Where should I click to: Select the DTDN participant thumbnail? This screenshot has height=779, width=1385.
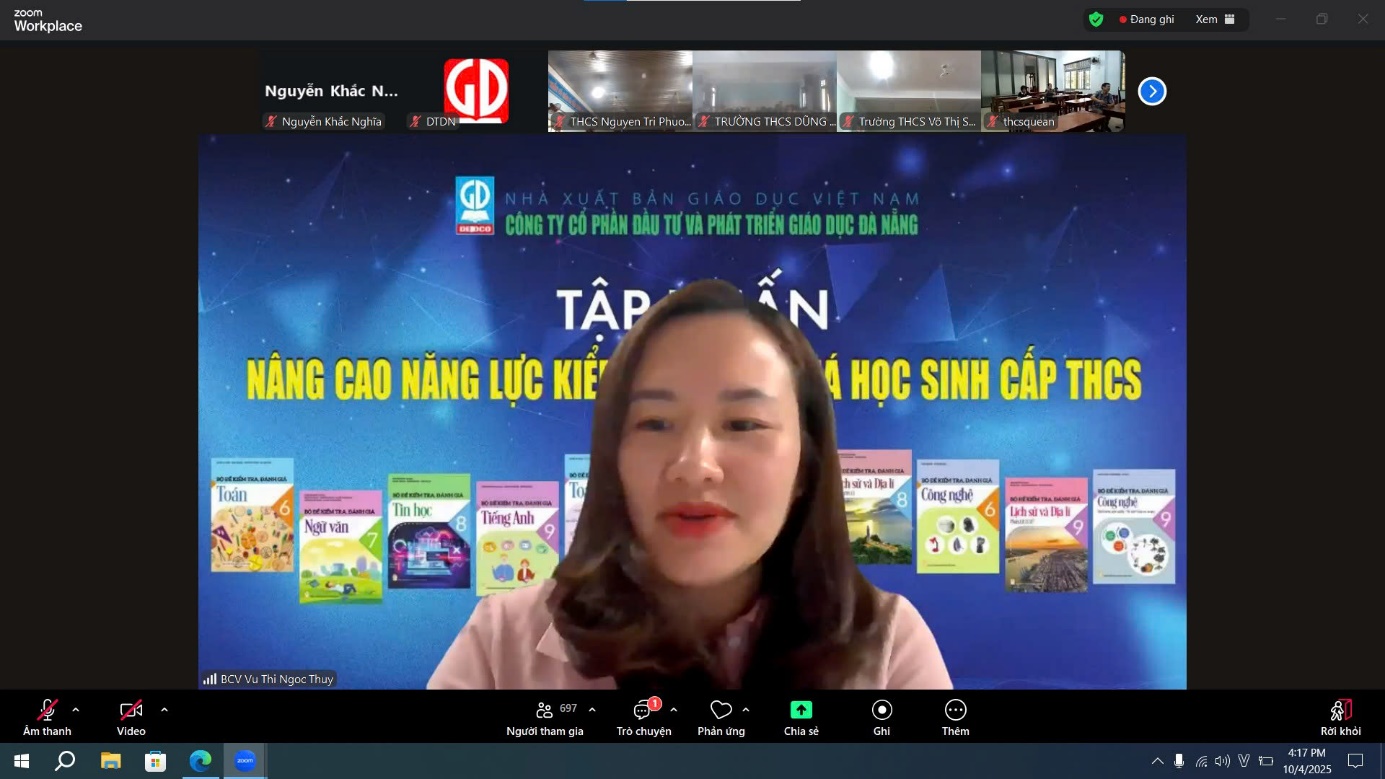tap(476, 91)
